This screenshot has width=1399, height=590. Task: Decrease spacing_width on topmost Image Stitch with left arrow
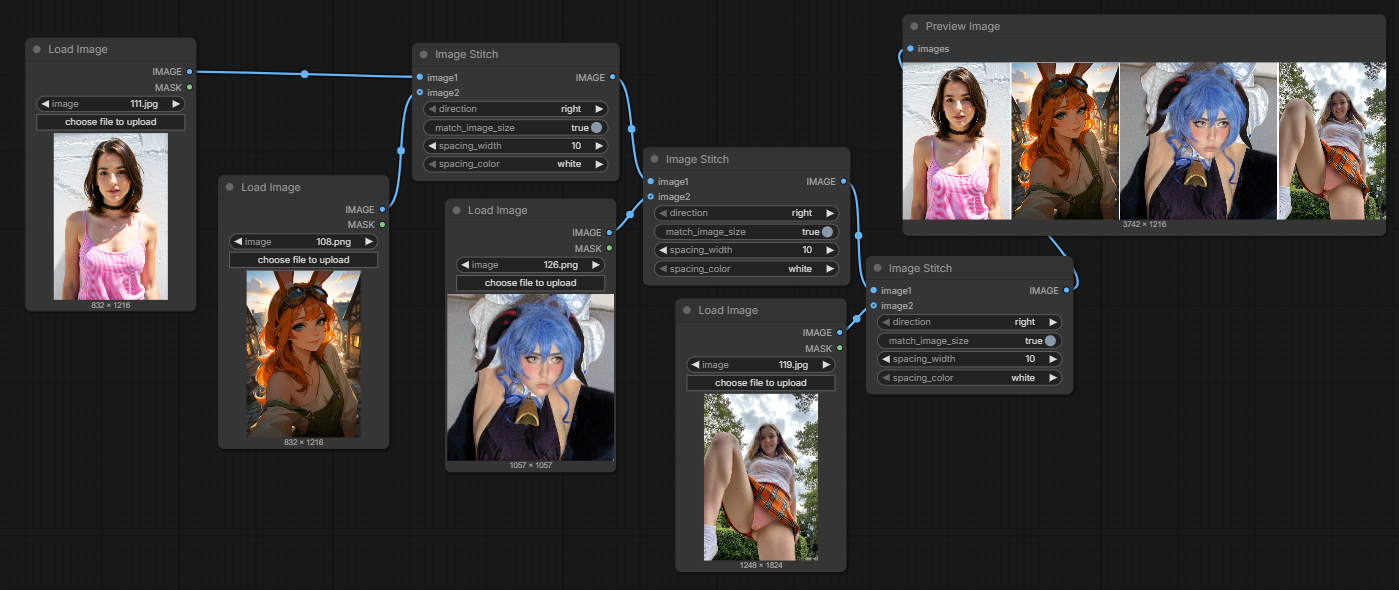[x=432, y=146]
